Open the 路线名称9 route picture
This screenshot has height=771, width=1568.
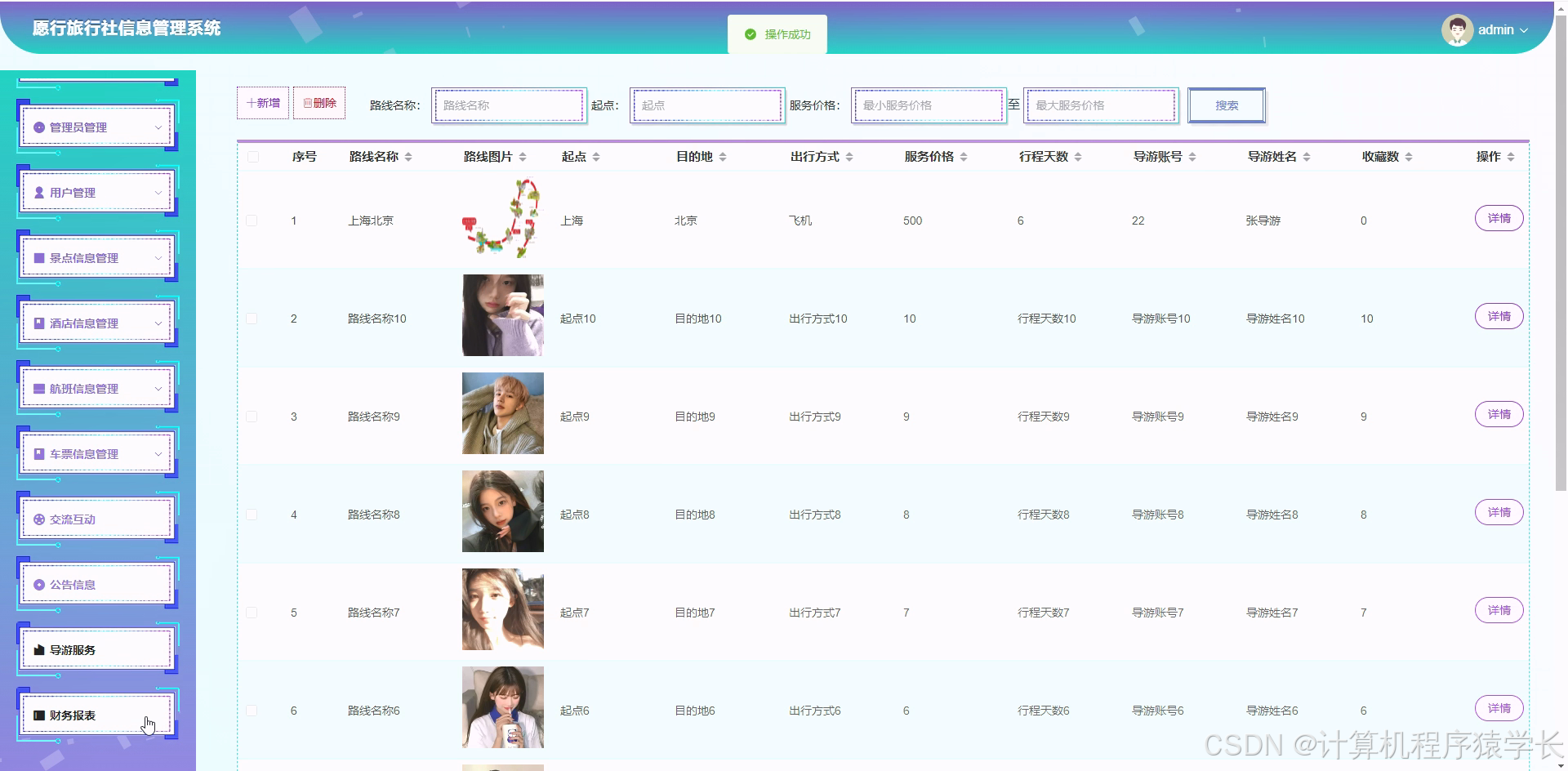click(x=503, y=413)
